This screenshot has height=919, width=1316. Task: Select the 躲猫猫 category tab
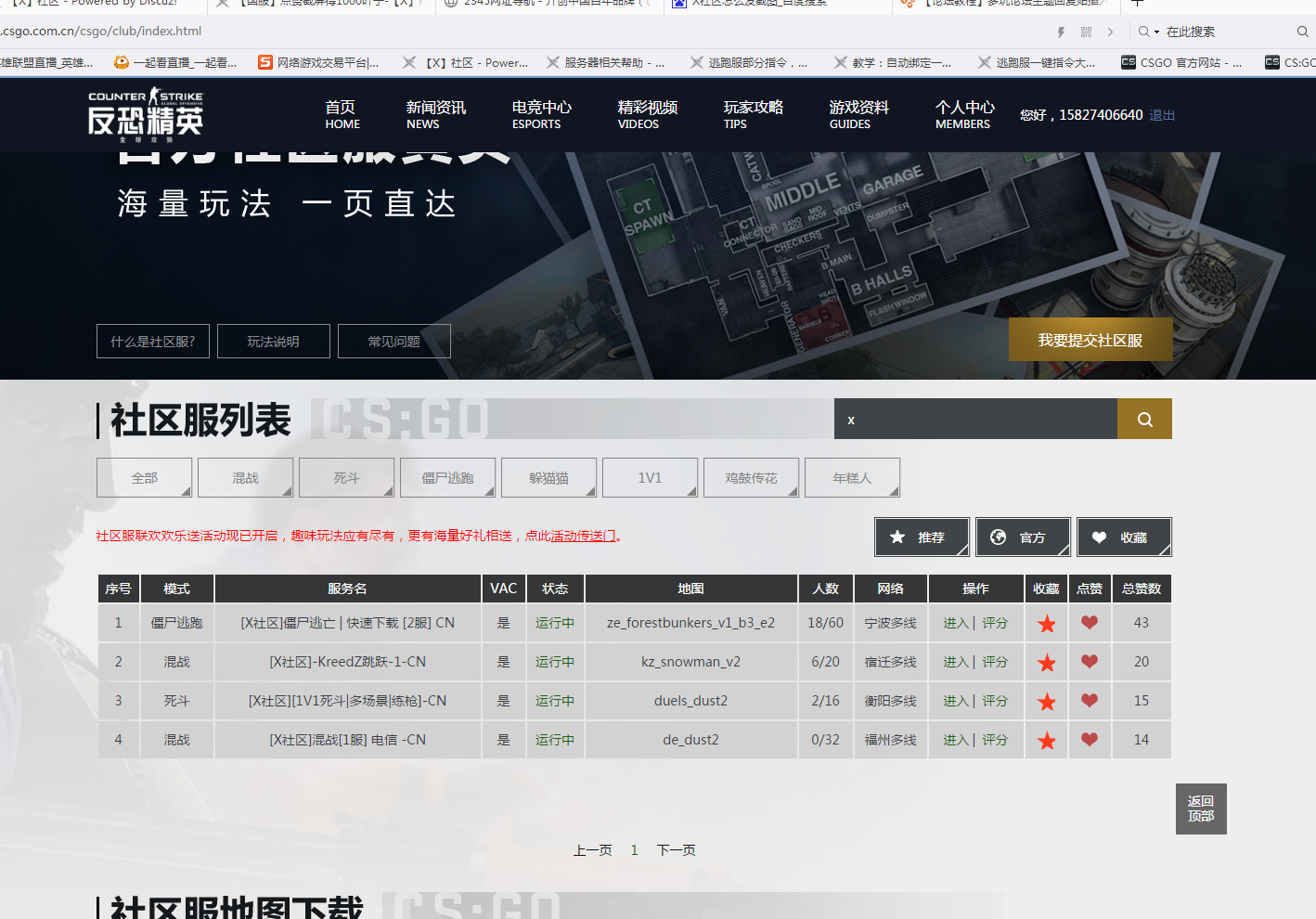tap(548, 478)
